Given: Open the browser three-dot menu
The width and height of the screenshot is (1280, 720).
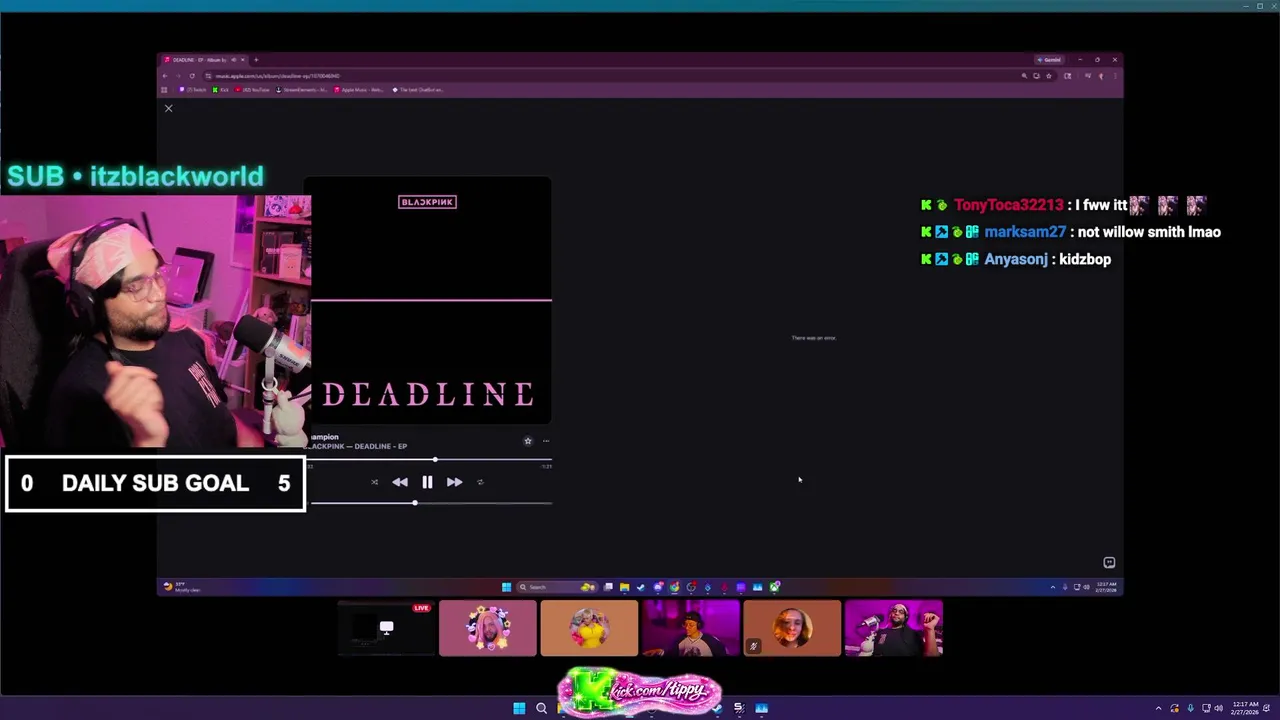Looking at the screenshot, I should tap(1115, 76).
